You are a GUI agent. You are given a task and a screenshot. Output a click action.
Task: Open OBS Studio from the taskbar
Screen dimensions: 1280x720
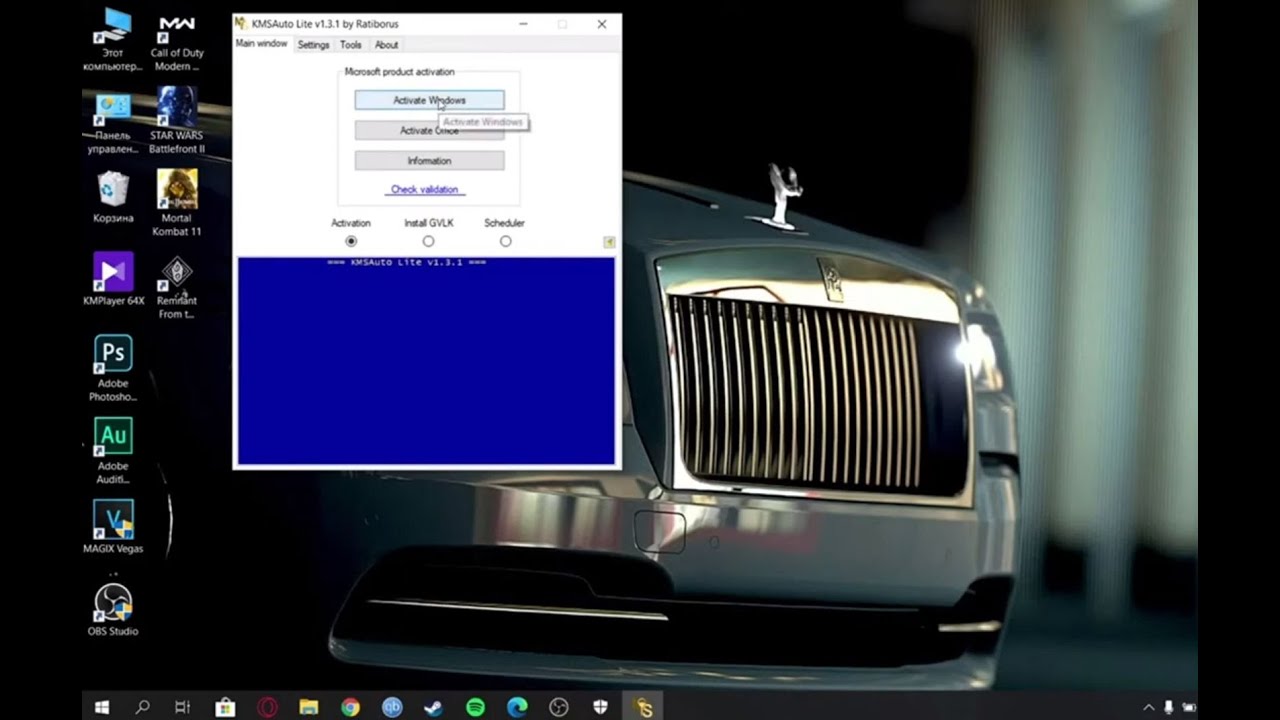point(559,707)
